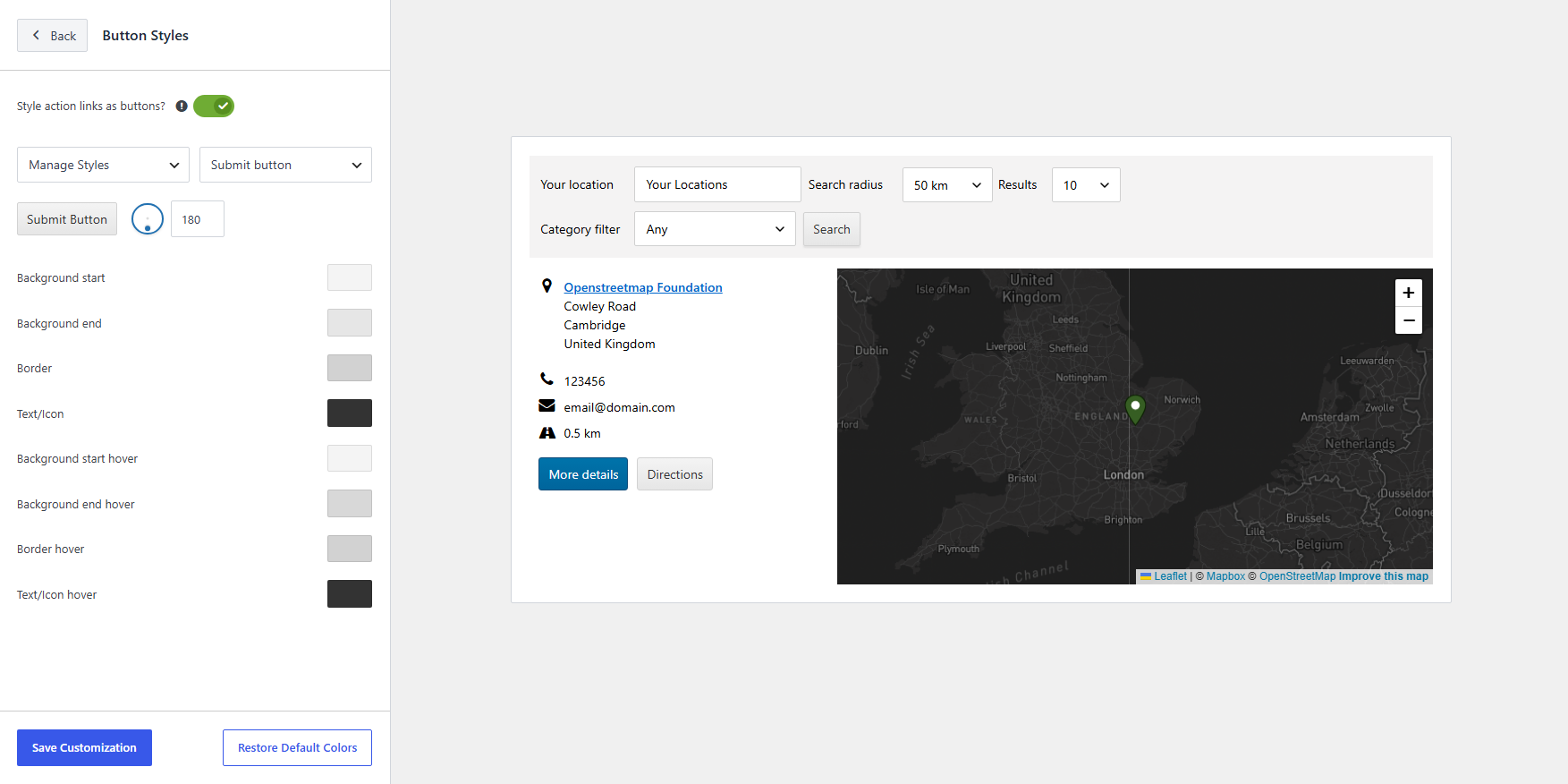Open the Category filter Any dropdown

(x=715, y=229)
